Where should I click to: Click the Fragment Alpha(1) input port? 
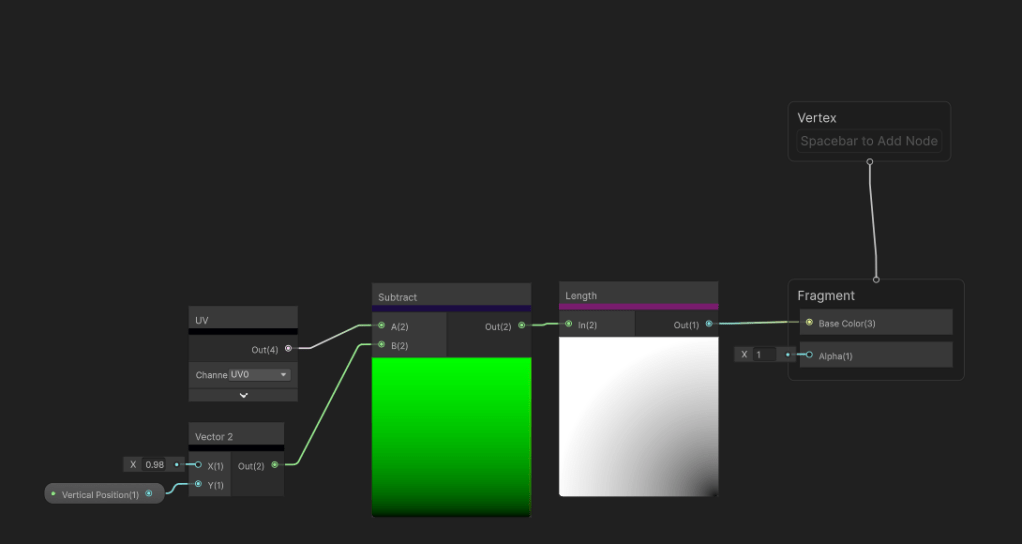(x=809, y=355)
